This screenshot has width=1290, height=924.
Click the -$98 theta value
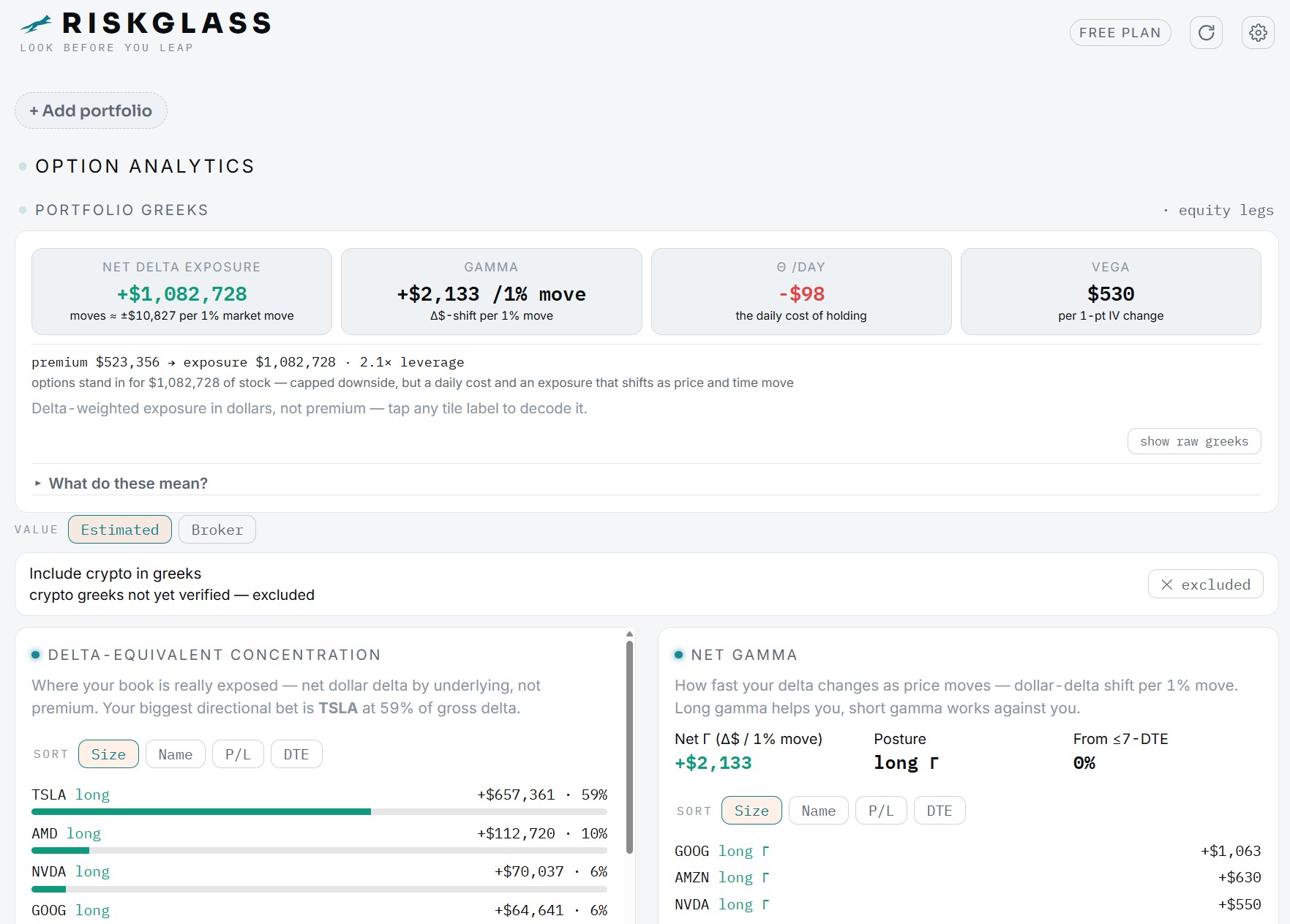point(801,294)
